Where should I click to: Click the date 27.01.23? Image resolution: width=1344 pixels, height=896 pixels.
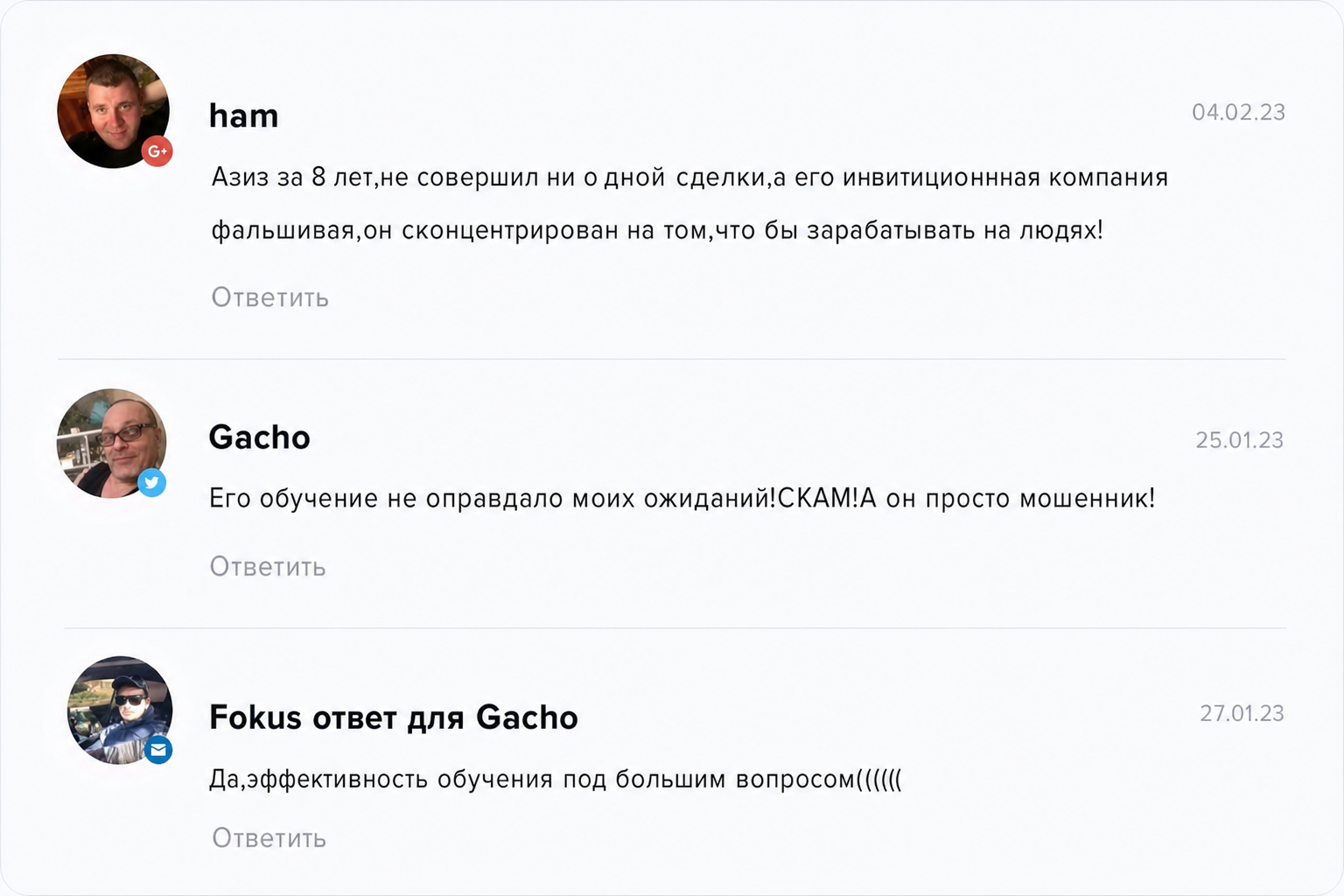point(1242,713)
